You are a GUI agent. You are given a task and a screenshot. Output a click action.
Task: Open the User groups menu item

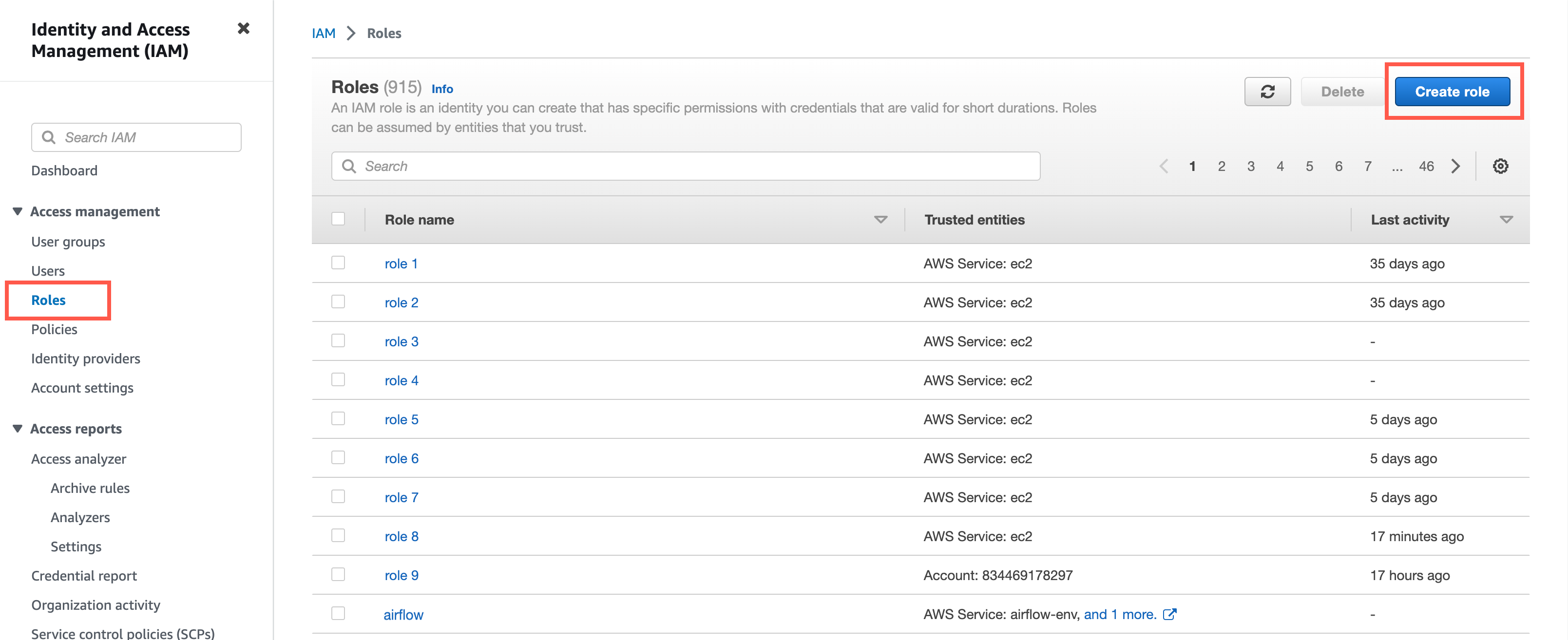(68, 241)
